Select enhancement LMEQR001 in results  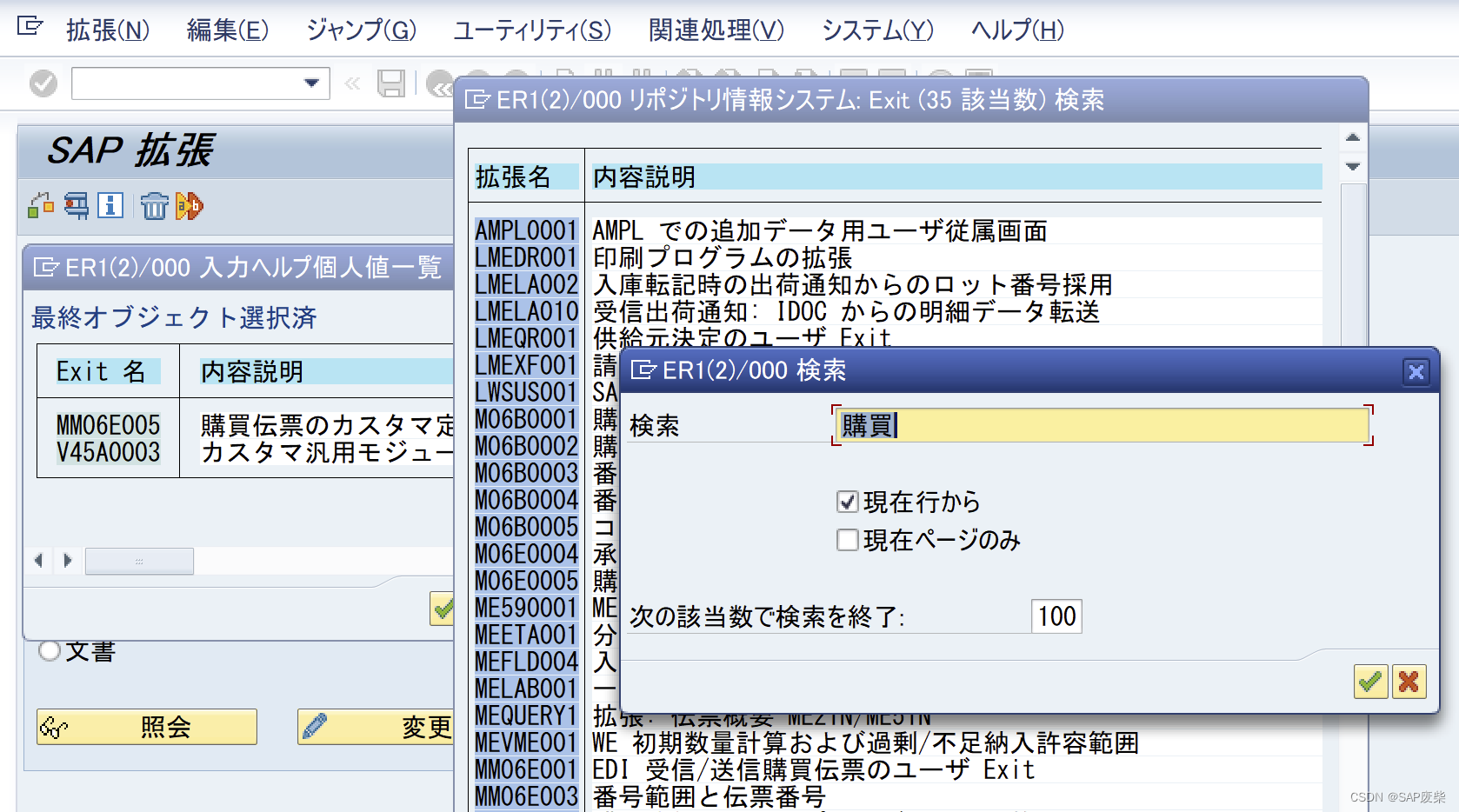pos(526,338)
